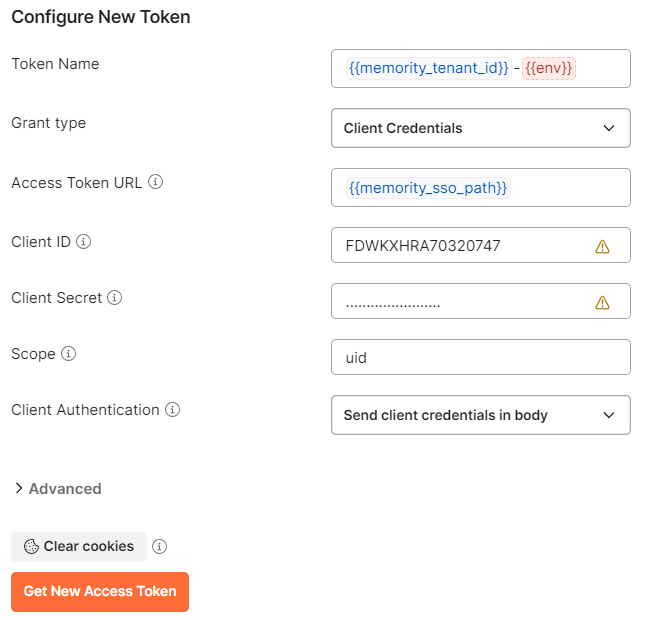This screenshot has height=620, width=655.
Task: Click the info icon beside Scope label
Action: 69,354
